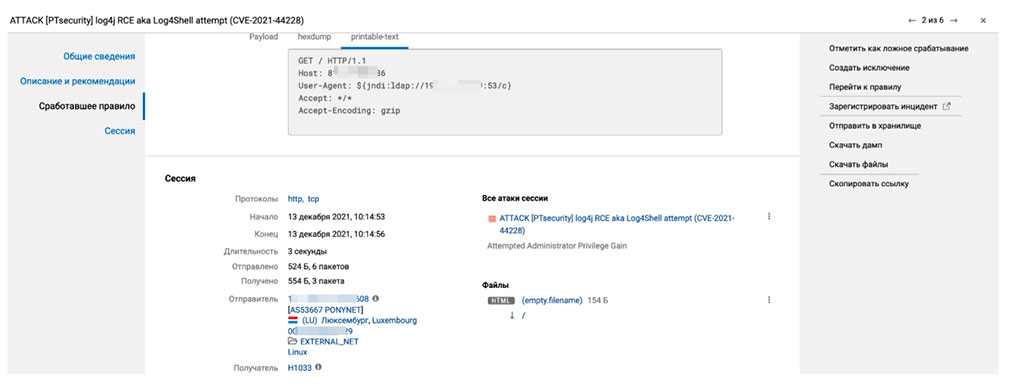Select Сработавшее правило section
Viewport: 1024px width, 390px height.
tap(87, 106)
